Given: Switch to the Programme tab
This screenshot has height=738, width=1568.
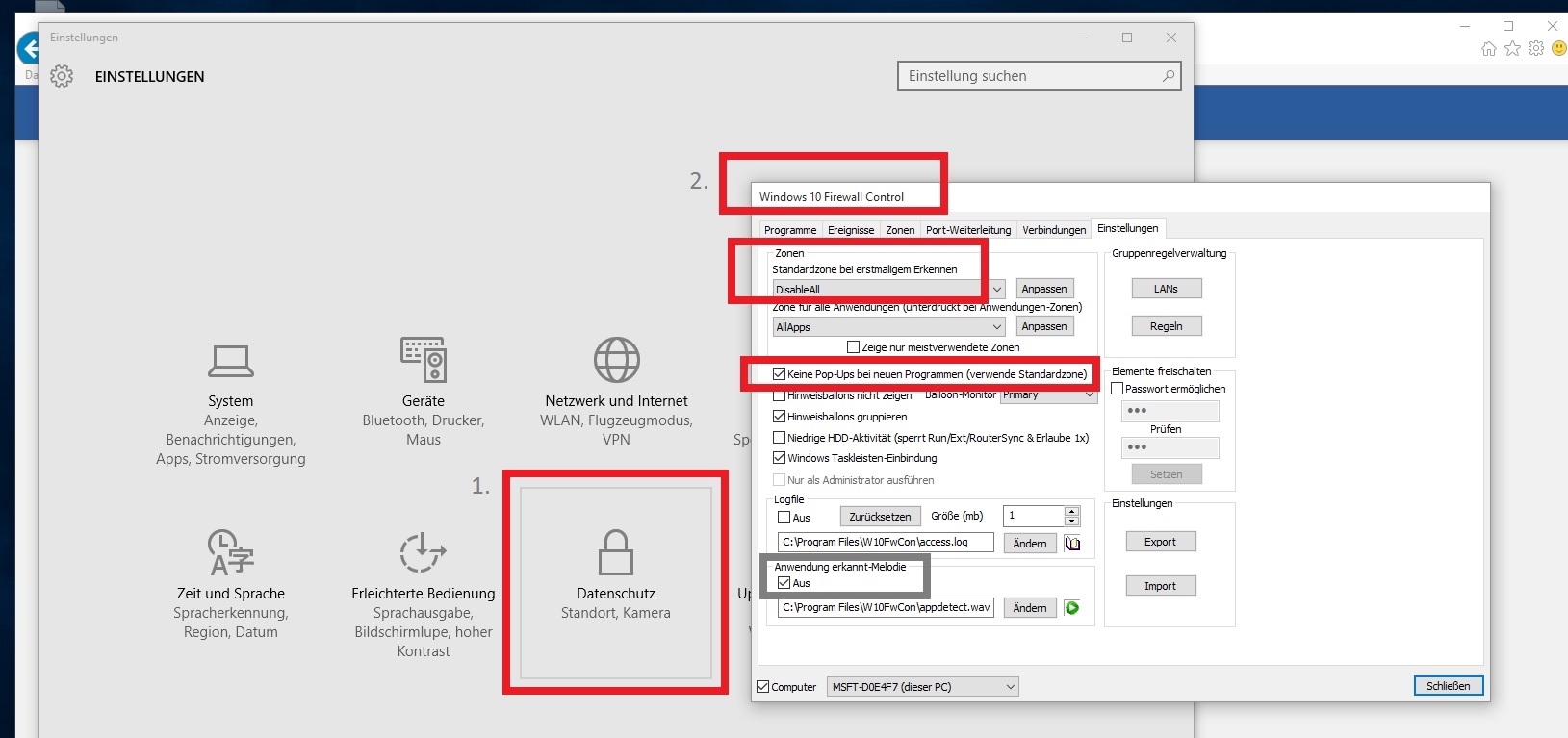Looking at the screenshot, I should pos(790,230).
